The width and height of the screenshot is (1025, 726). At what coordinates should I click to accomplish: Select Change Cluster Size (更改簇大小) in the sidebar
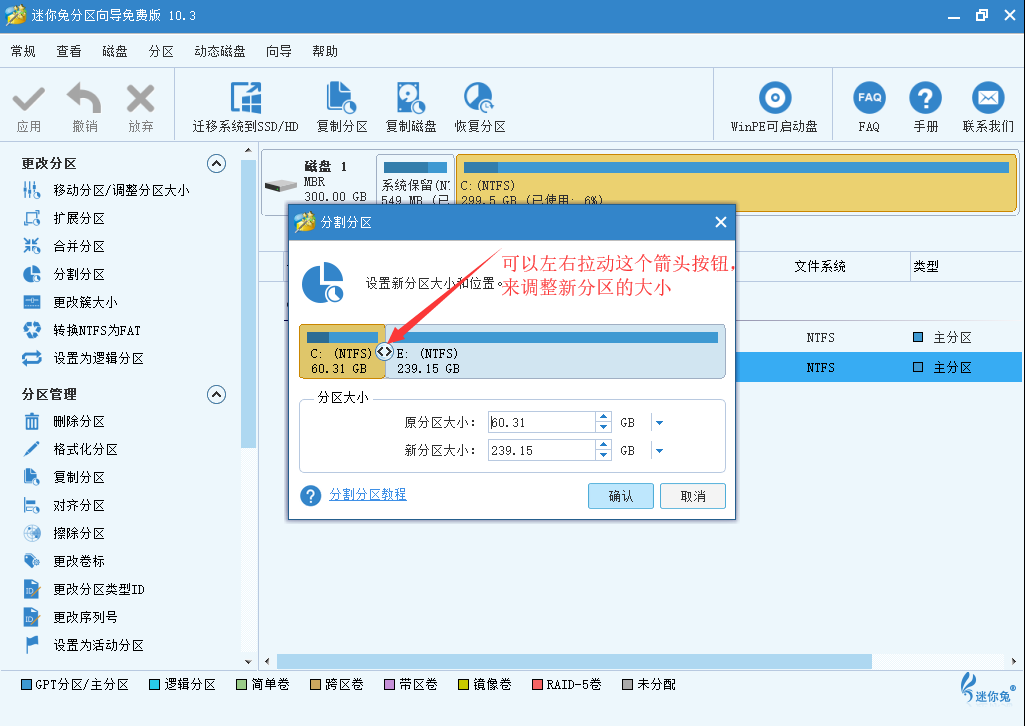coord(85,303)
